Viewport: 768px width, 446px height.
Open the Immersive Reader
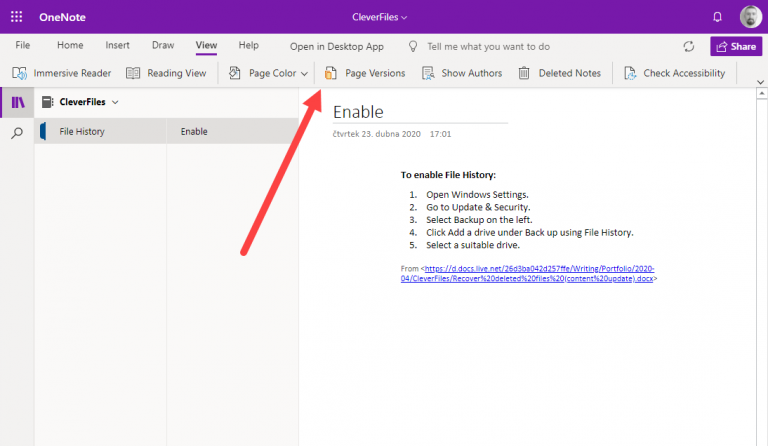tap(62, 73)
